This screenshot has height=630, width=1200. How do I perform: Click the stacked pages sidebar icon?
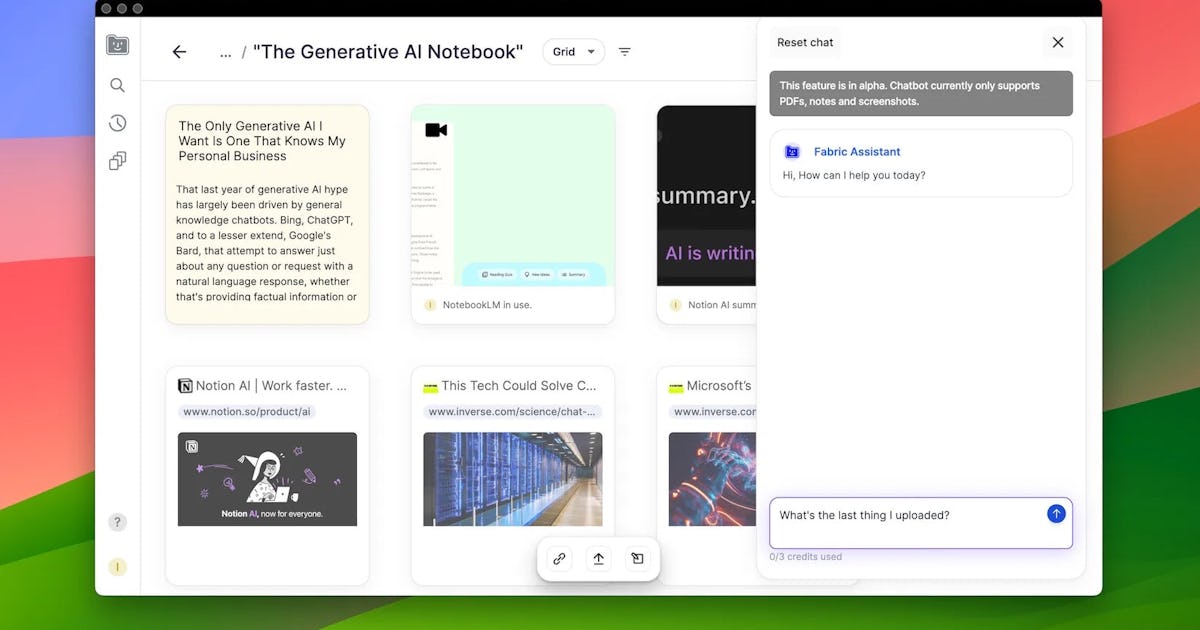point(117,161)
